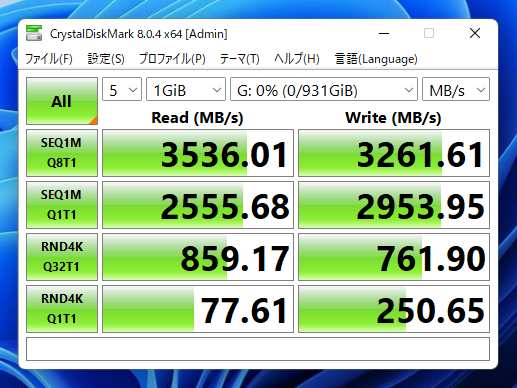Click the 761.90 write result
The width and height of the screenshot is (517, 388).
click(394, 257)
